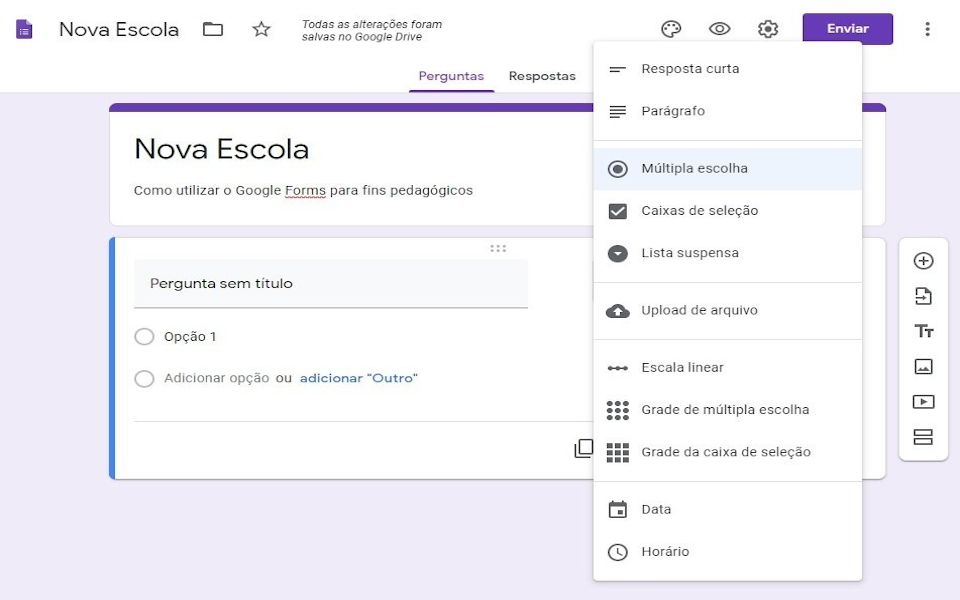960x600 pixels.
Task: Select Parágrafo question type
Action: pos(727,111)
